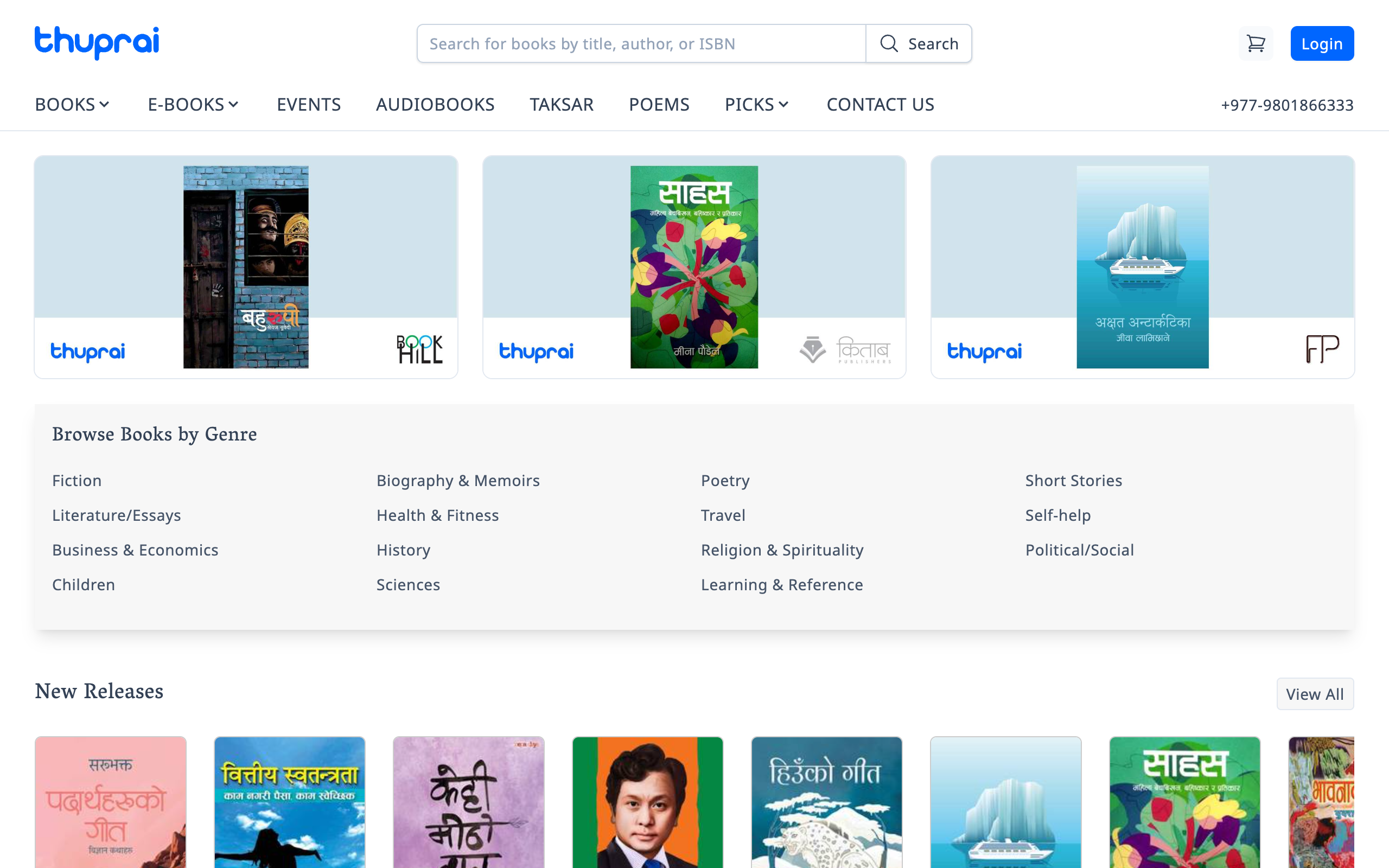
Task: Open the AUDIOBOOKS menu item
Action: [x=435, y=105]
